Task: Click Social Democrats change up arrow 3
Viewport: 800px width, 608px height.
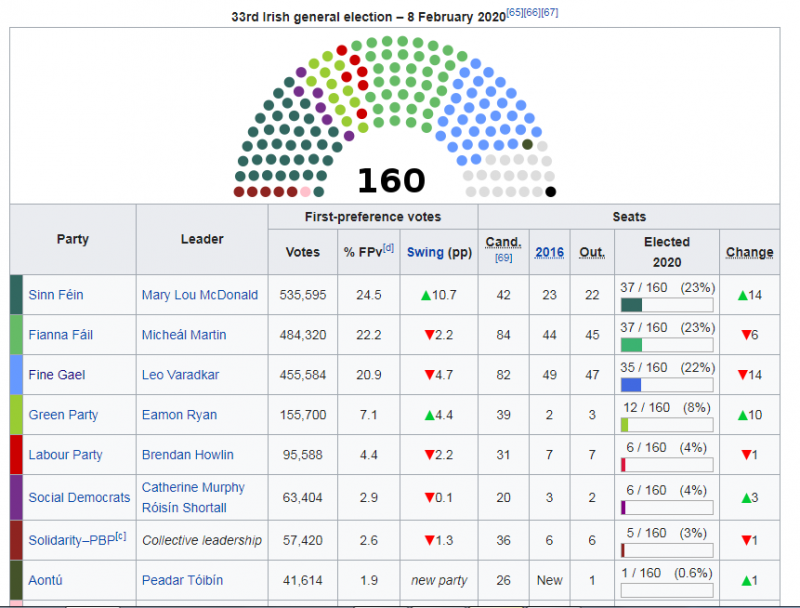Action: (746, 498)
